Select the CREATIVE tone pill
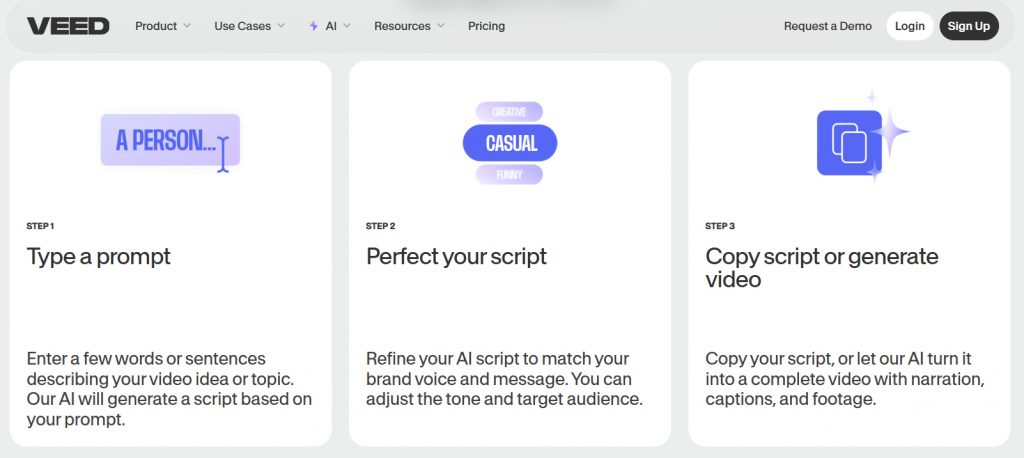 509,112
